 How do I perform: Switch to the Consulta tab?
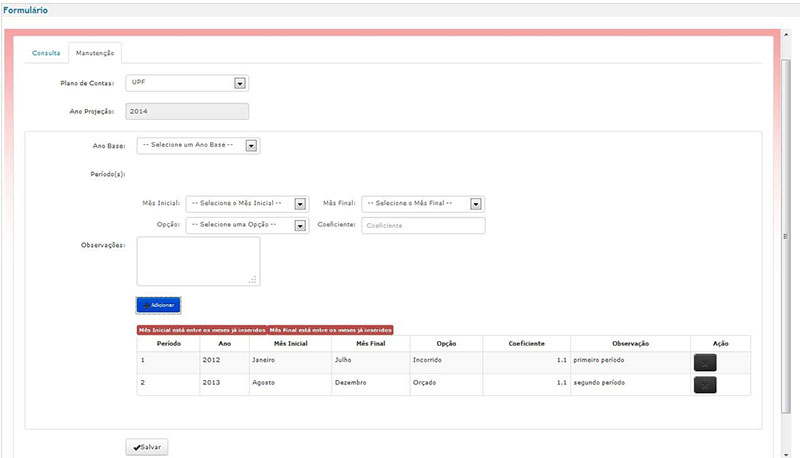46,53
